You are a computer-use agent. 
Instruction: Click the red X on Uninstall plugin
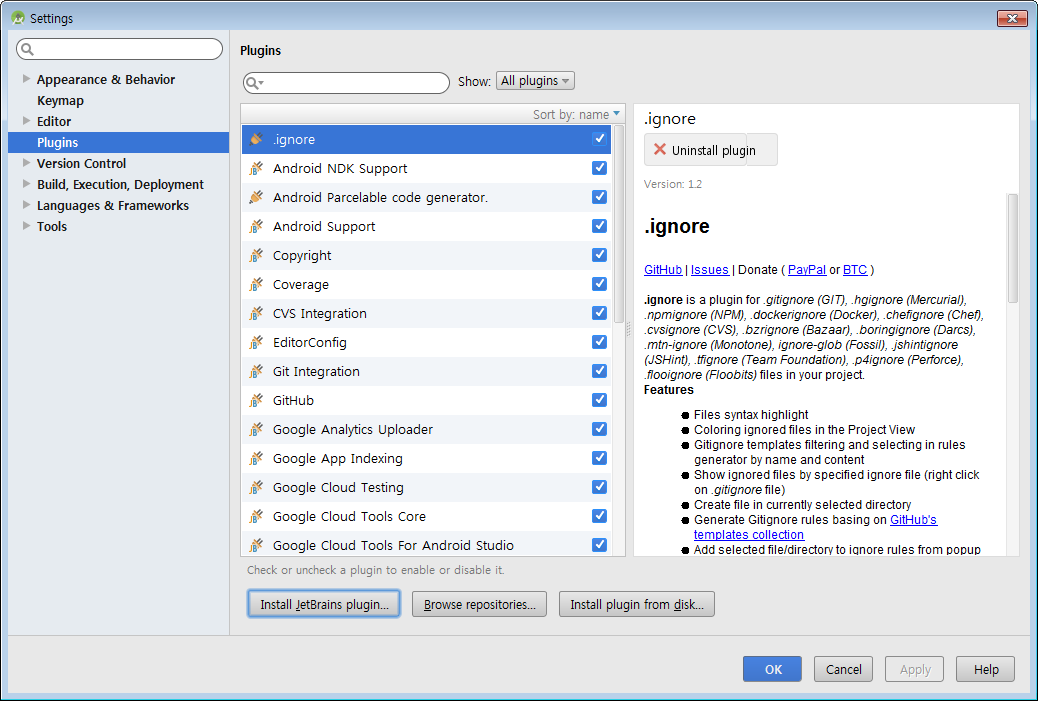pyautogui.click(x=659, y=150)
